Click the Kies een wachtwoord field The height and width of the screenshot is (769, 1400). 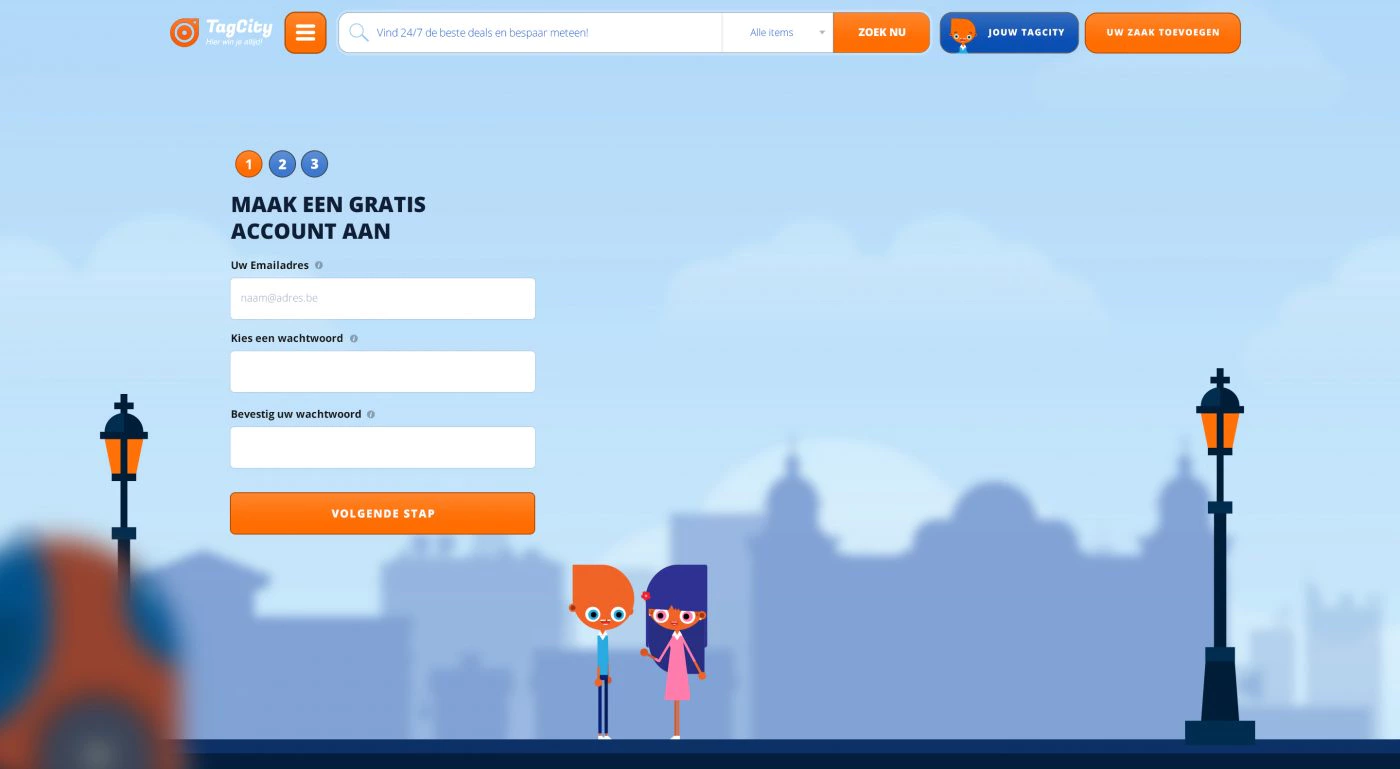click(382, 371)
